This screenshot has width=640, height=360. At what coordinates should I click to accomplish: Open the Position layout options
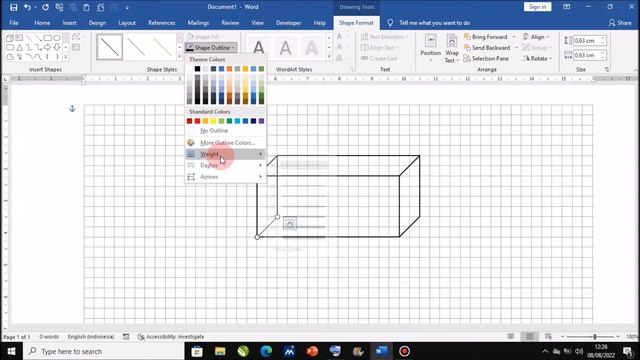click(x=431, y=49)
